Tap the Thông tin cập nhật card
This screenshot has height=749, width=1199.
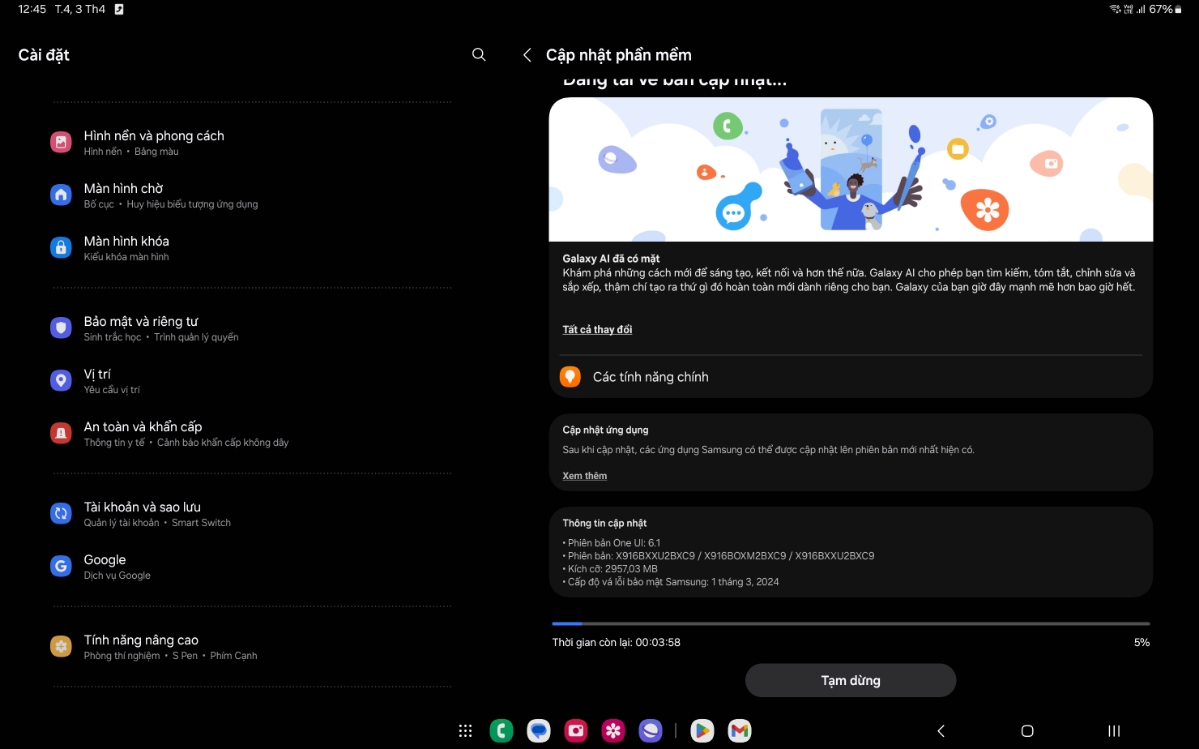(x=850, y=552)
